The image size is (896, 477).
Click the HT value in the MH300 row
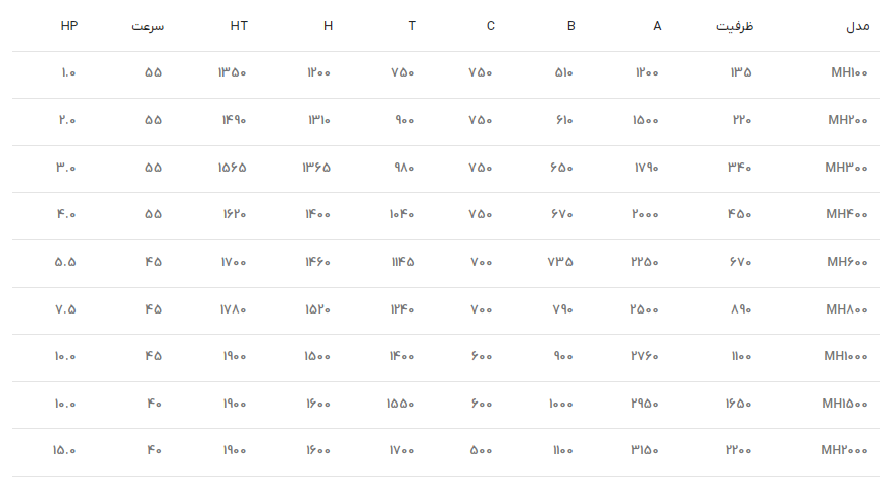click(232, 167)
